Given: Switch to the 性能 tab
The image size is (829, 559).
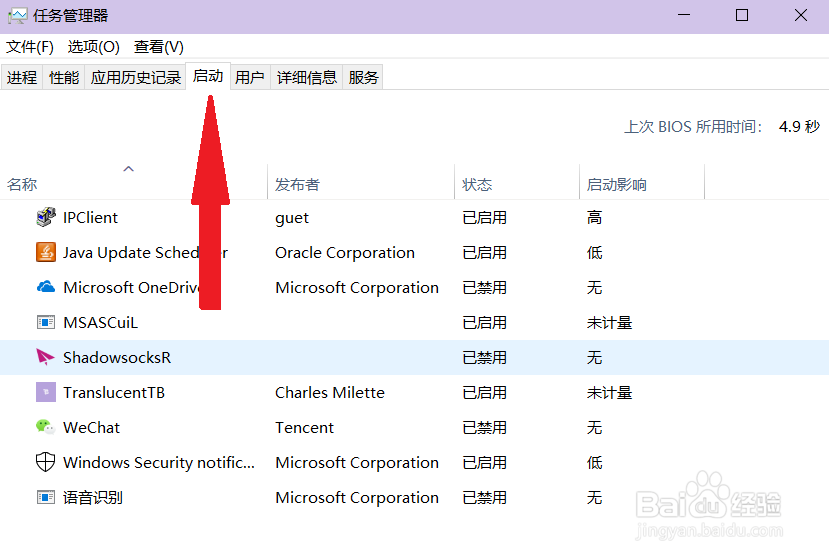Looking at the screenshot, I should pos(63,77).
